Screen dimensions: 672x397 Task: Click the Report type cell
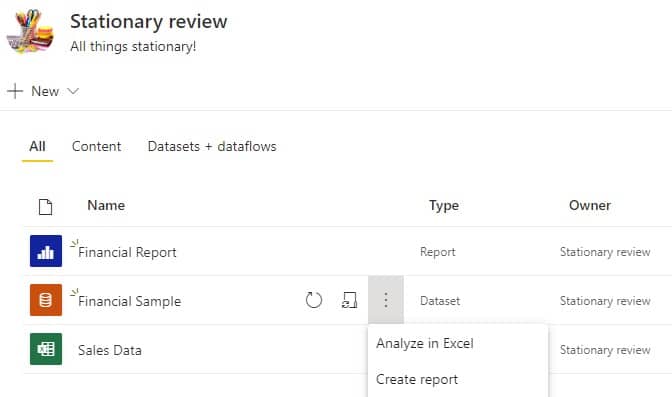click(x=438, y=252)
